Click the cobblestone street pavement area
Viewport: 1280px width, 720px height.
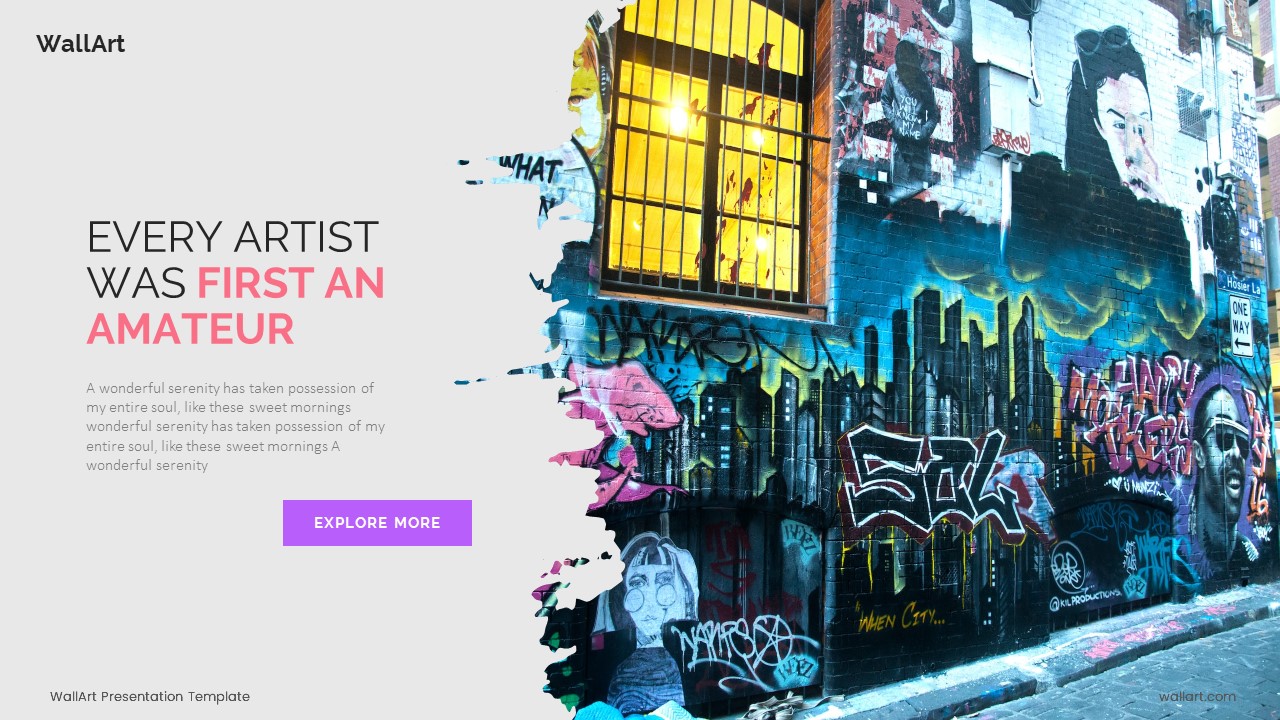1150,670
